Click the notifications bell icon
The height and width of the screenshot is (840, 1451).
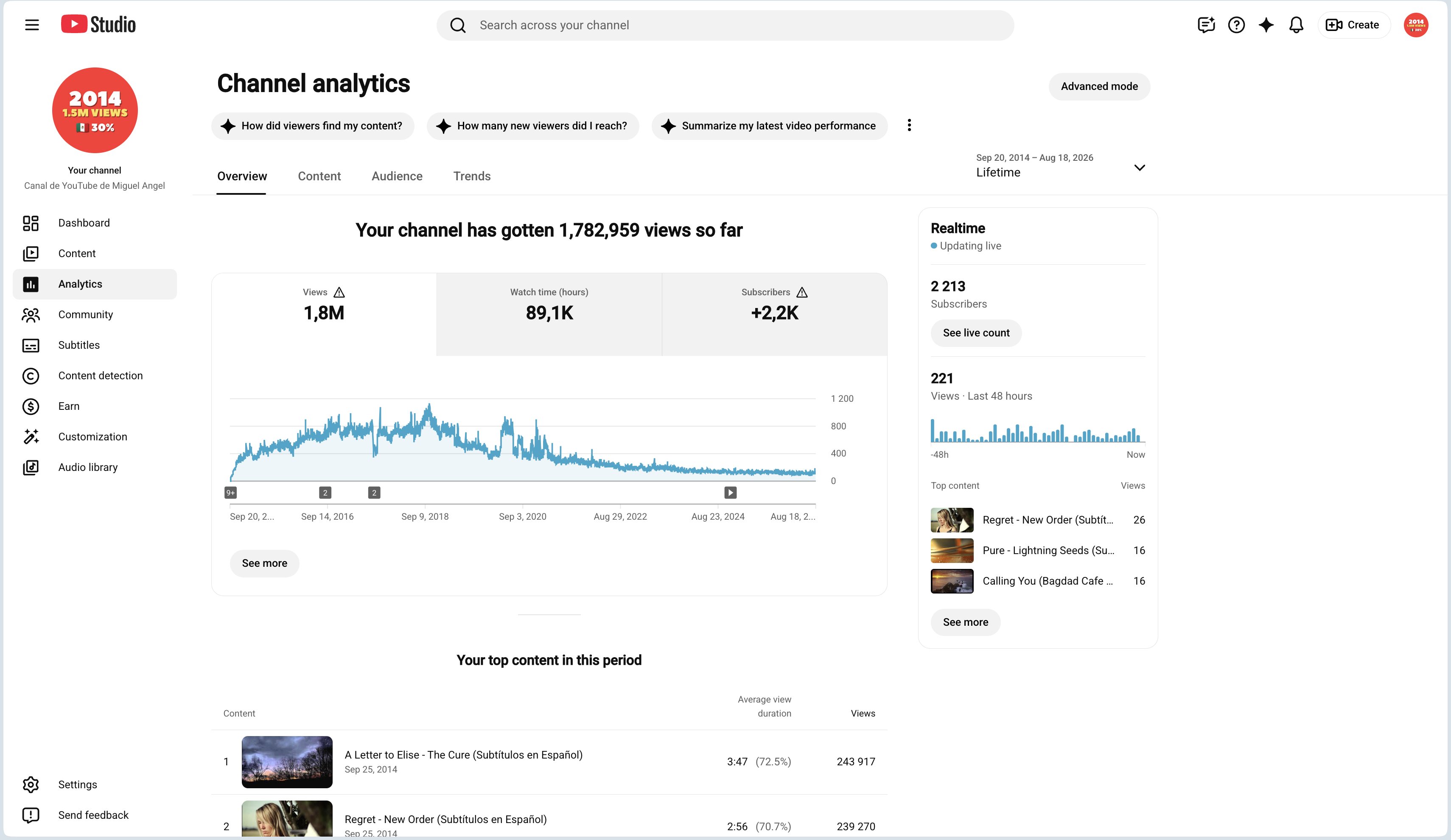tap(1296, 25)
